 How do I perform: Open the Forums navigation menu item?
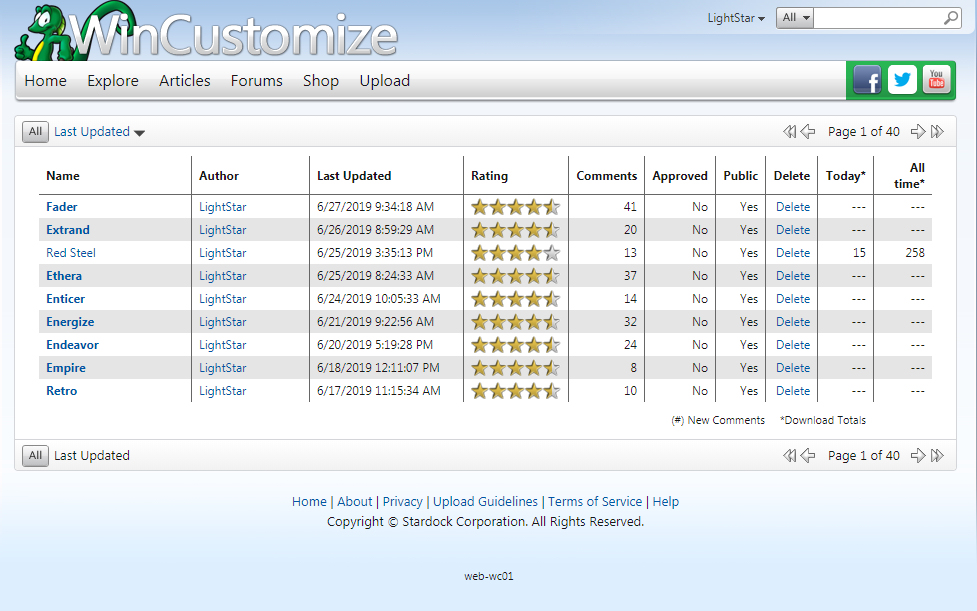(257, 81)
